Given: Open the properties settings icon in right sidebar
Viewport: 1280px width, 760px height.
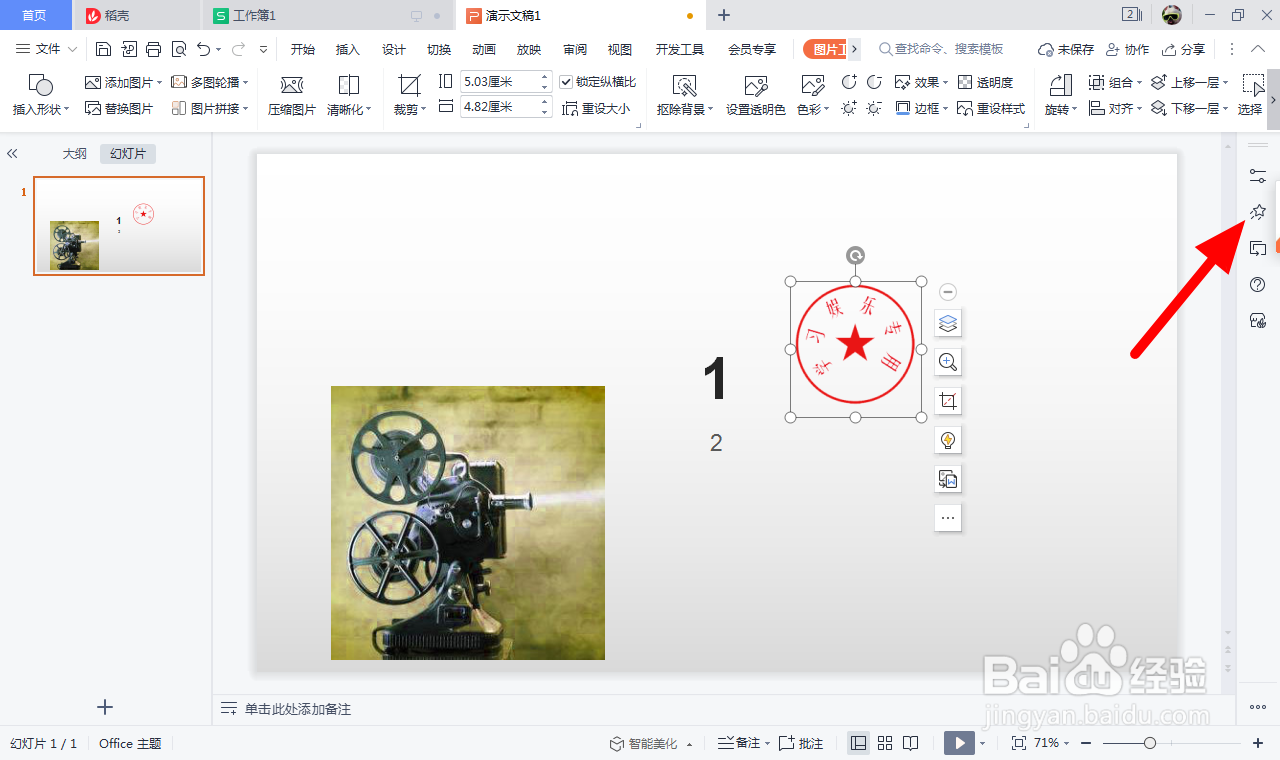Looking at the screenshot, I should pyautogui.click(x=1258, y=176).
